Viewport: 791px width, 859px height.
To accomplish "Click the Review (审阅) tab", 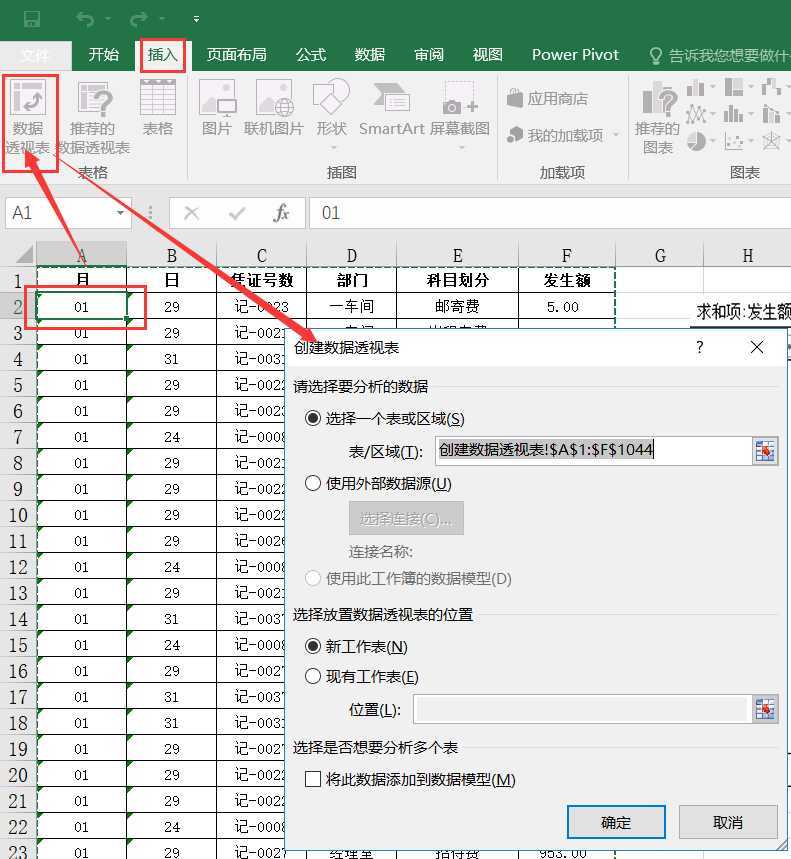I will (x=429, y=55).
